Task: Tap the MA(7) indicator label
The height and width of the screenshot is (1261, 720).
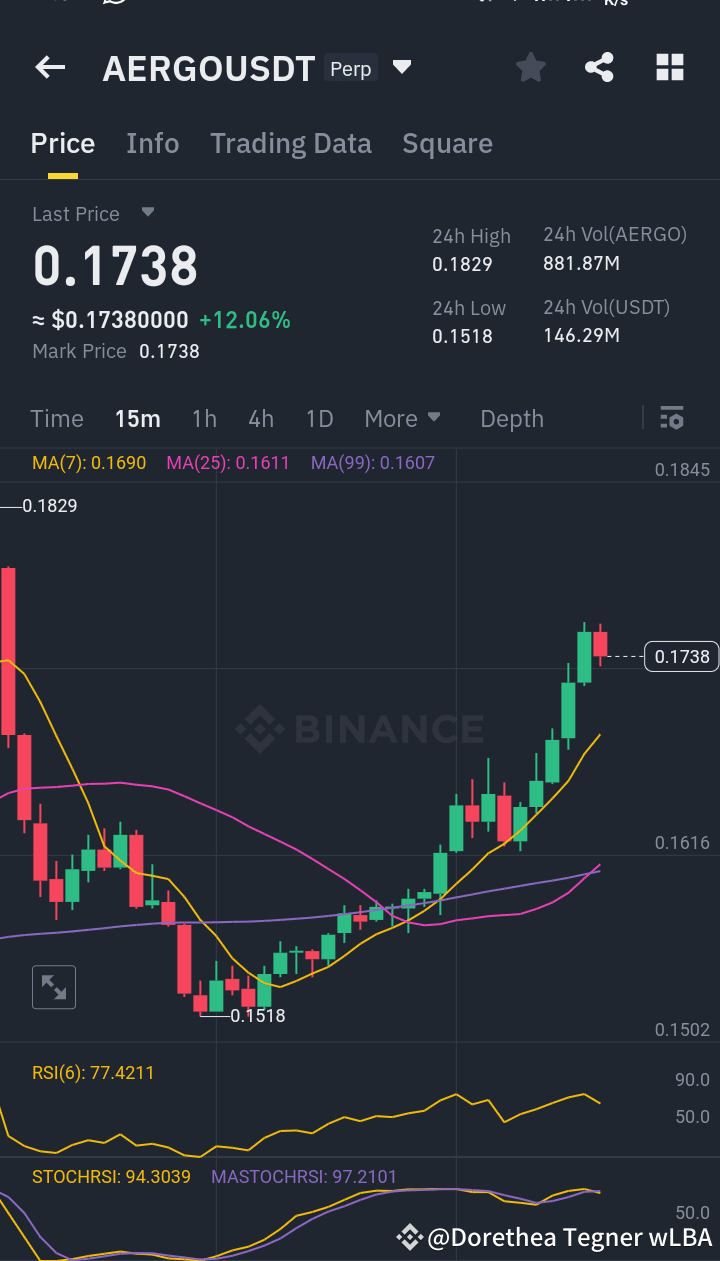Action: (88, 463)
